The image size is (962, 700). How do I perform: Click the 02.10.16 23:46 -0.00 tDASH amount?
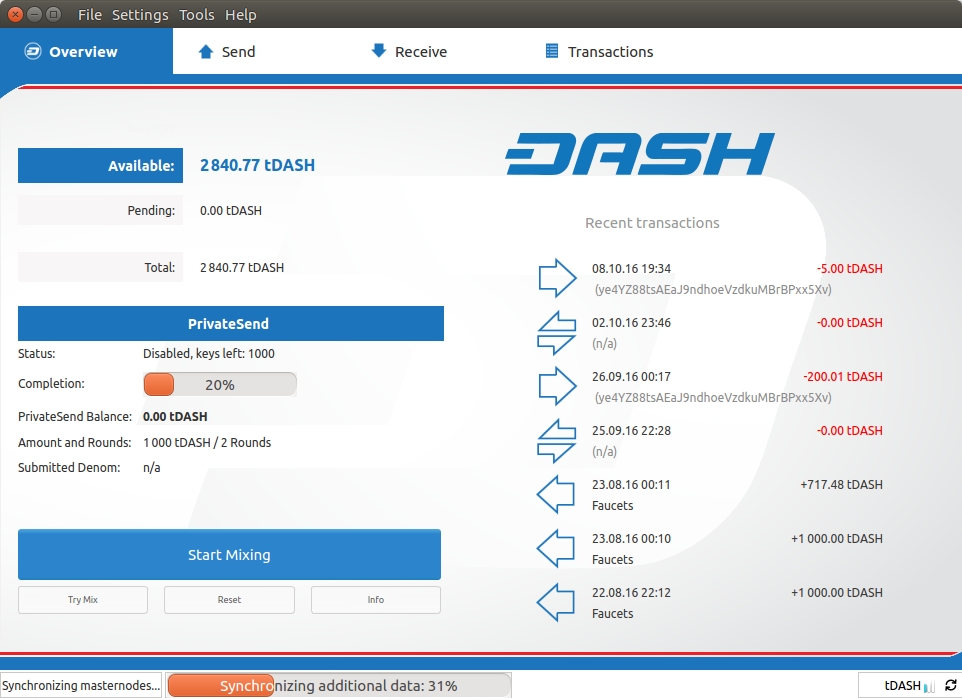coord(849,322)
